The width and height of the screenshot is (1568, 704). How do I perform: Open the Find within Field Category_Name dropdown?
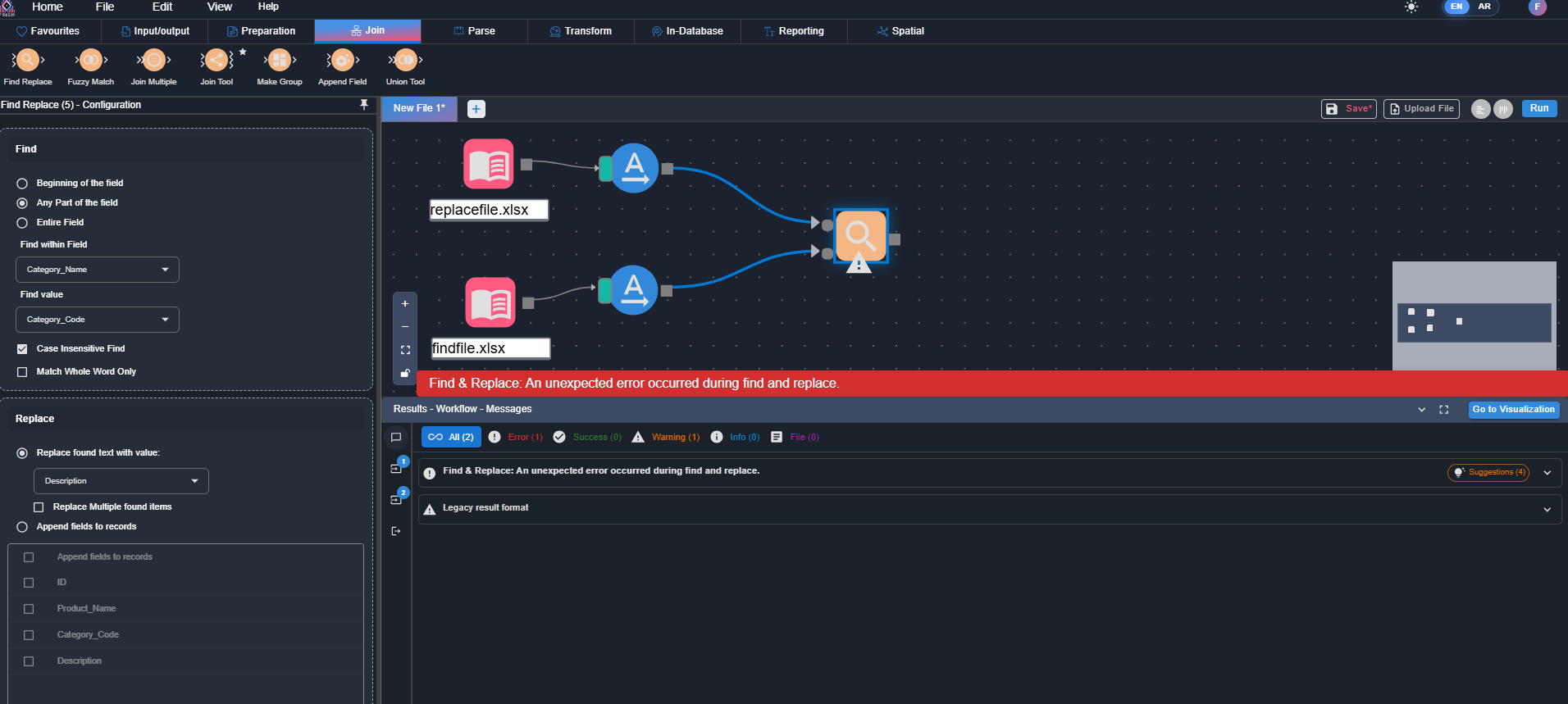pyautogui.click(x=97, y=270)
